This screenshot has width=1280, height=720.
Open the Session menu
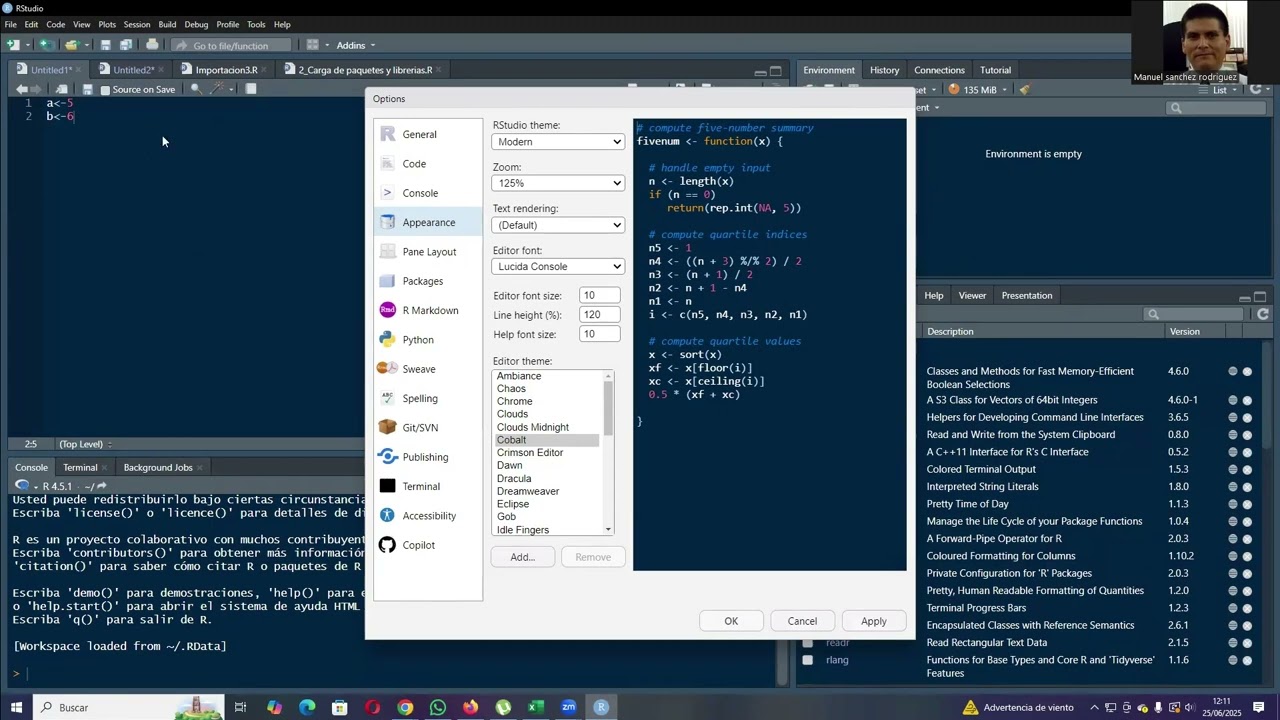tap(137, 24)
